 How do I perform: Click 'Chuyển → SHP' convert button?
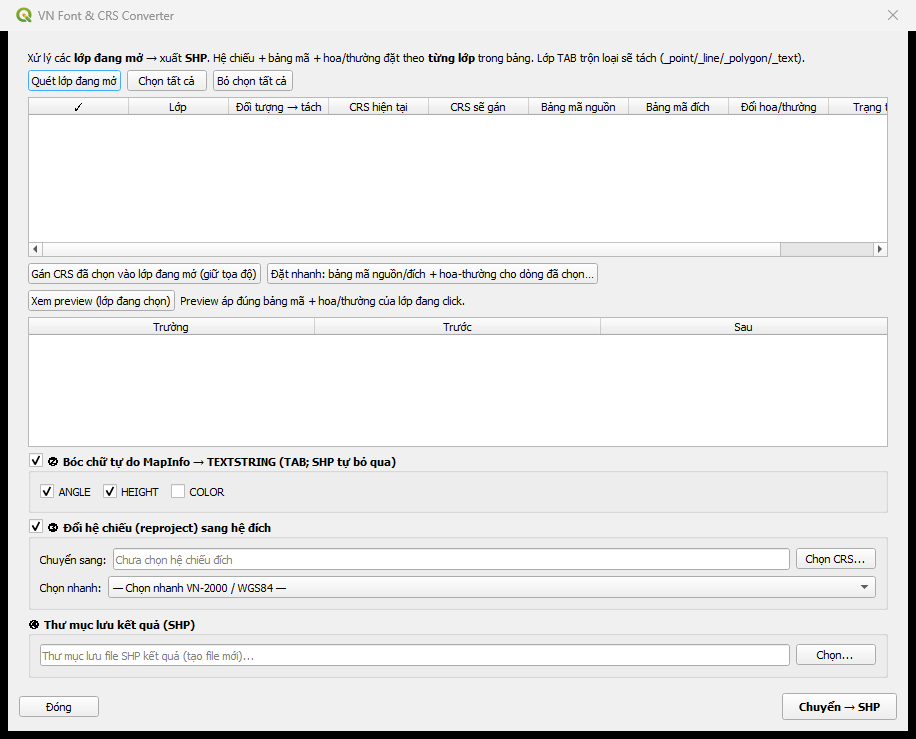(839, 707)
